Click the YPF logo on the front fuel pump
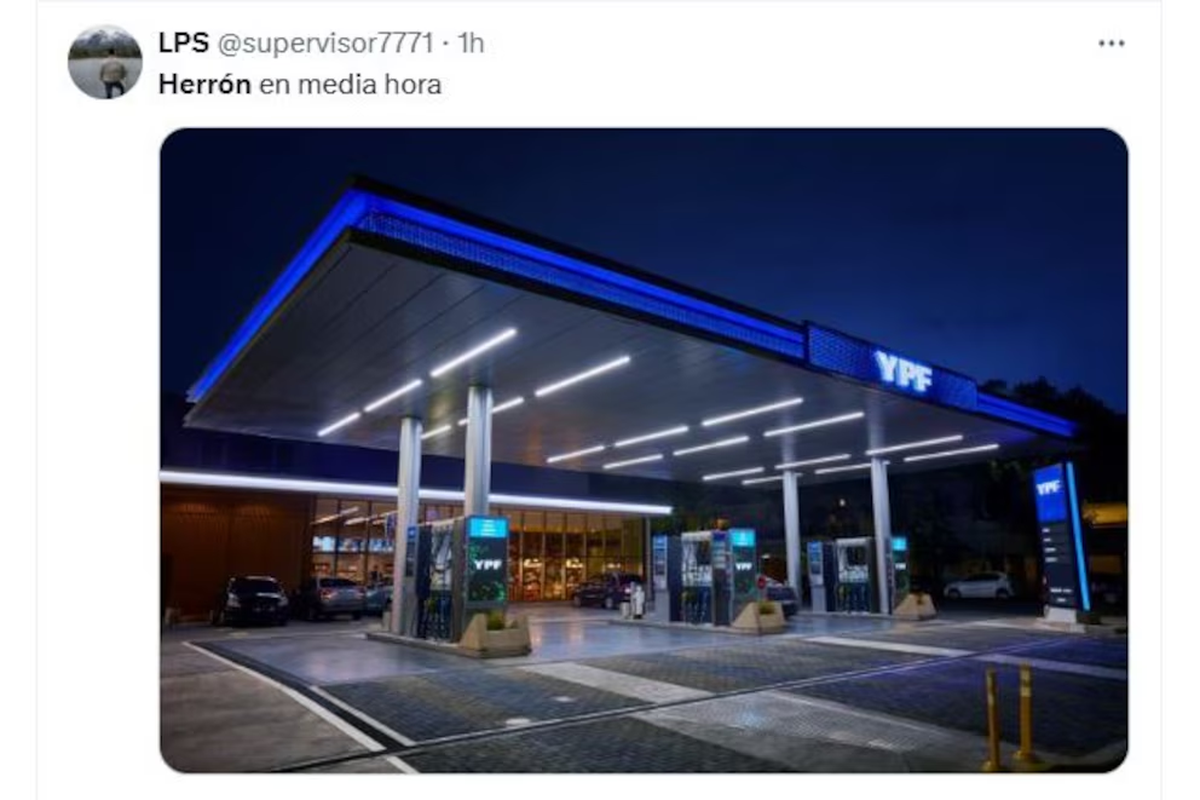 pyautogui.click(x=487, y=564)
